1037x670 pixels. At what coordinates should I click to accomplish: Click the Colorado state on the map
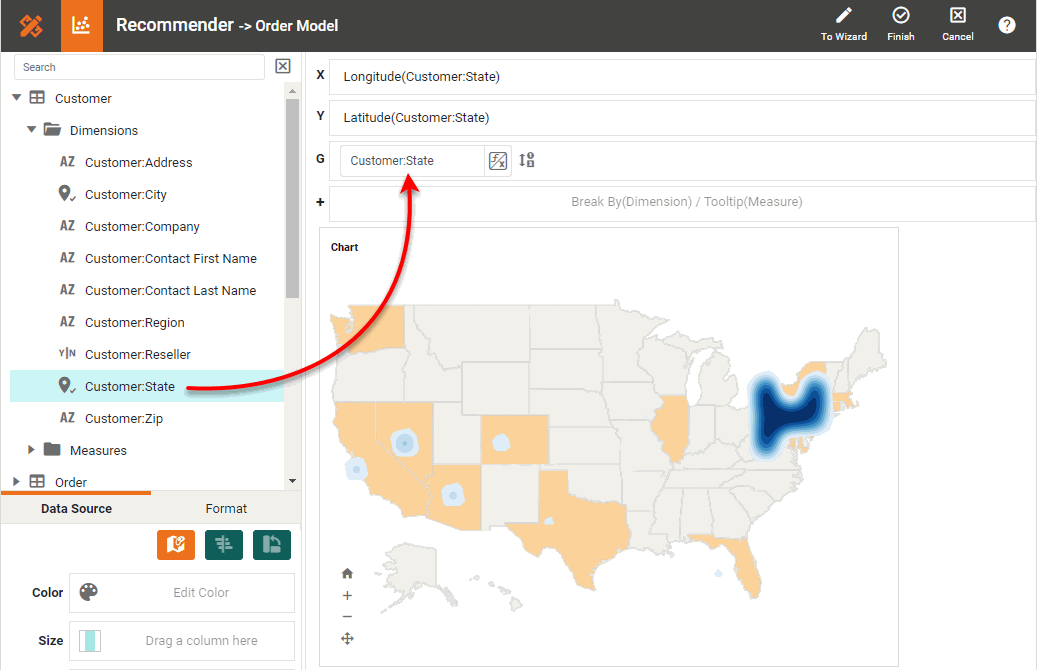click(515, 439)
